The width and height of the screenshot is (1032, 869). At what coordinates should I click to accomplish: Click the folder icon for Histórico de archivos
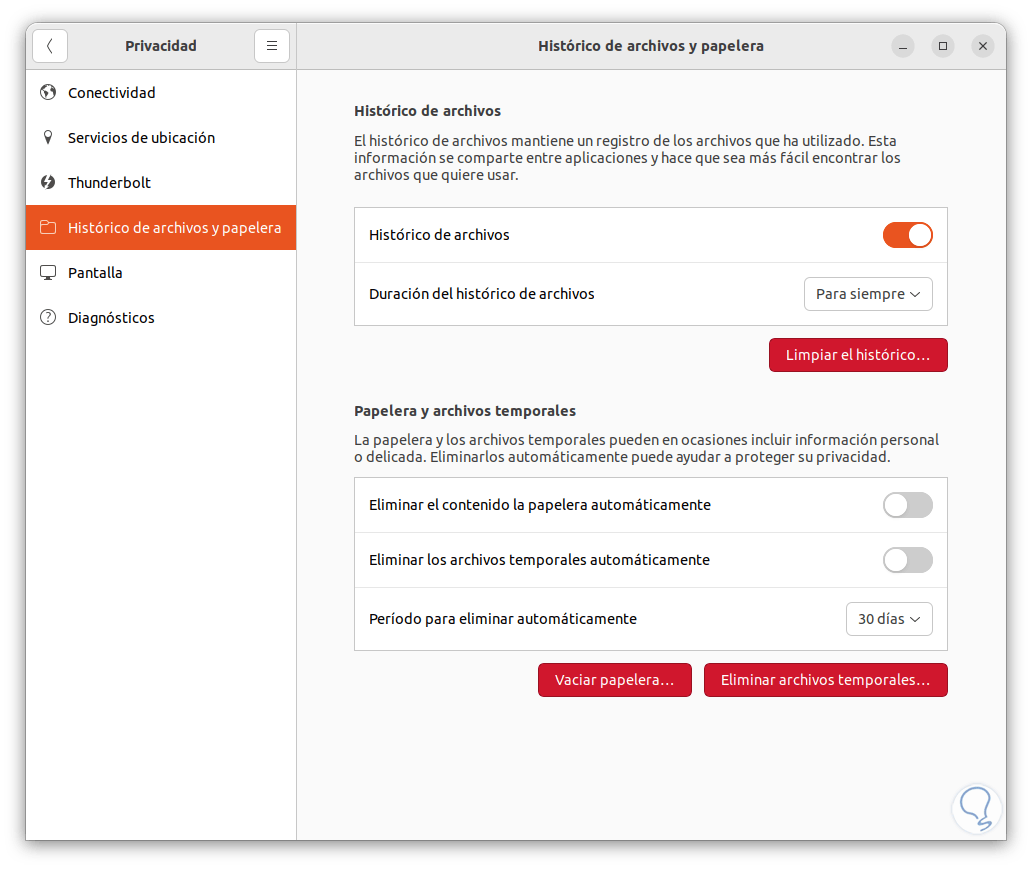(x=48, y=228)
